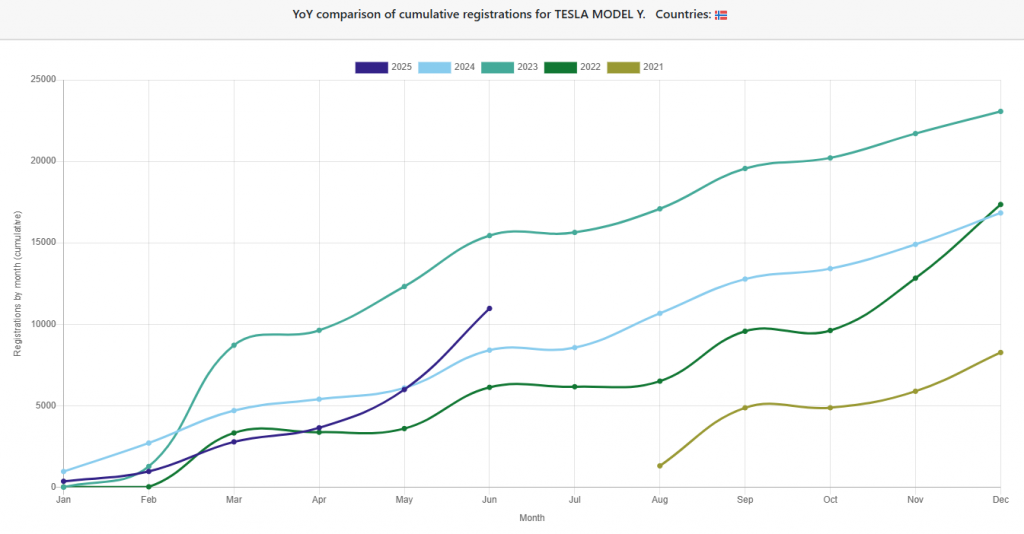Click the 'Registrations by month (cumulative)' axis title
The width and height of the screenshot is (1024, 534).
tap(18, 283)
